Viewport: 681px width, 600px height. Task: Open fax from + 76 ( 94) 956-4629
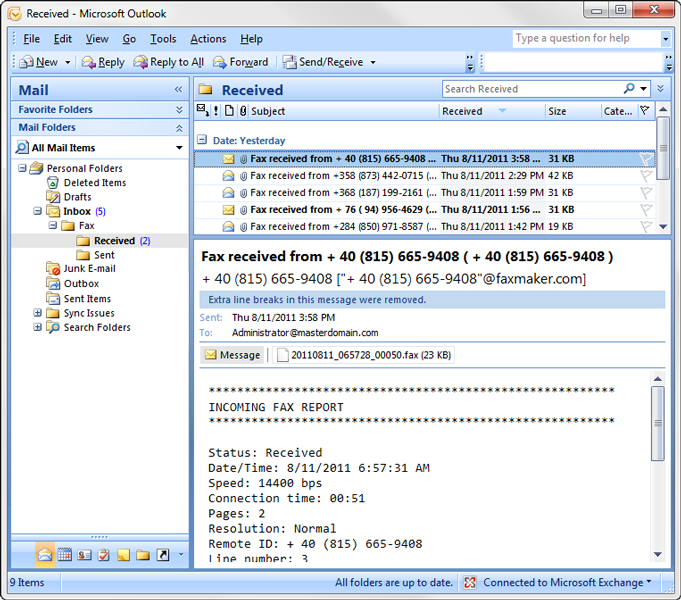click(x=425, y=209)
